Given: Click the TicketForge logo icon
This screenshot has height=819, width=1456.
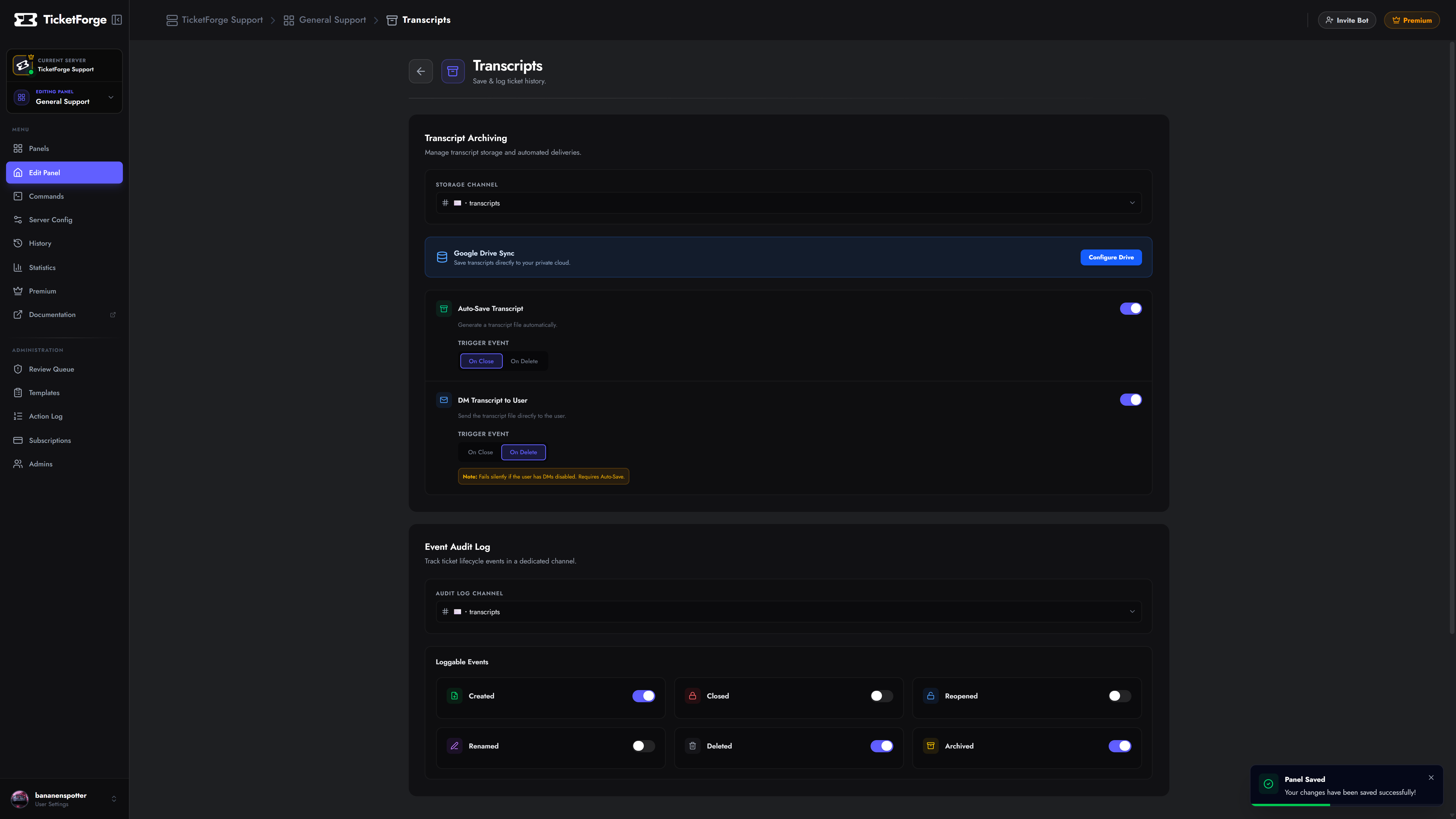Looking at the screenshot, I should pyautogui.click(x=26, y=20).
